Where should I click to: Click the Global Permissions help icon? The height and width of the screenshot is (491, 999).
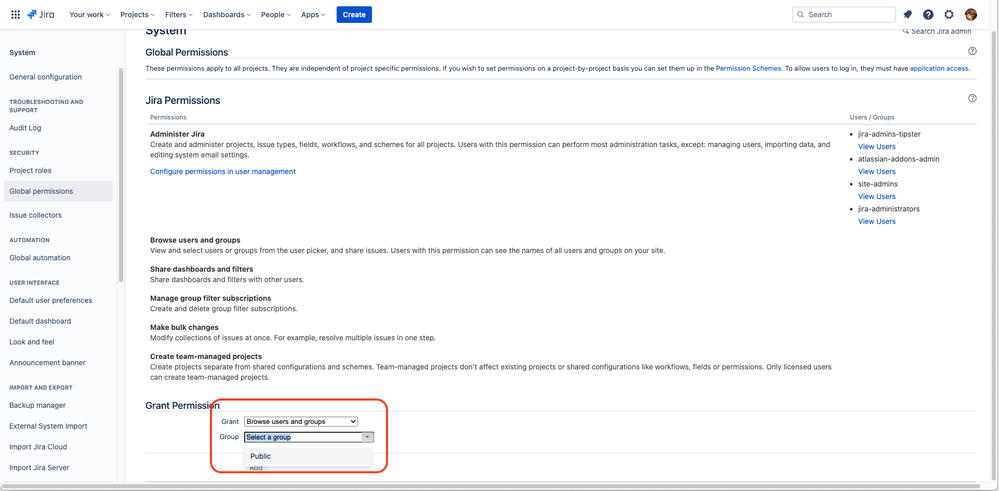972,51
